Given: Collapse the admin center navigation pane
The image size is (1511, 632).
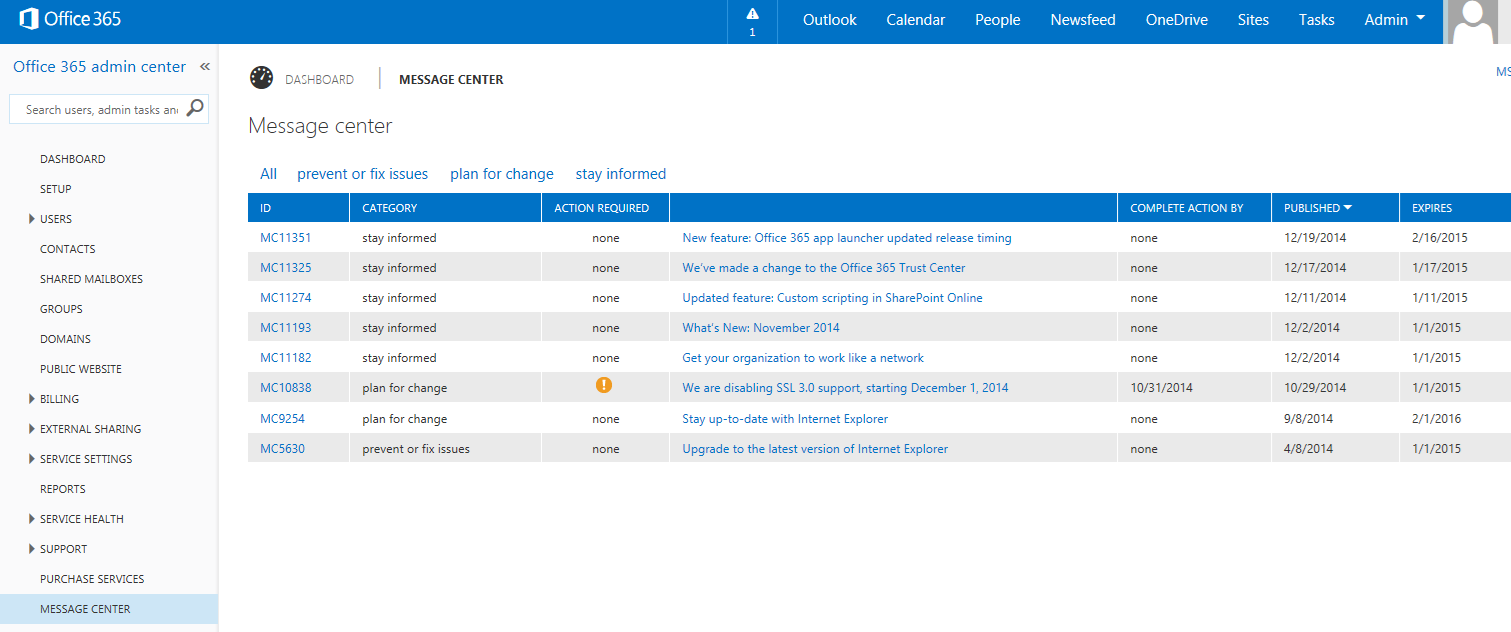Looking at the screenshot, I should click(x=205, y=67).
